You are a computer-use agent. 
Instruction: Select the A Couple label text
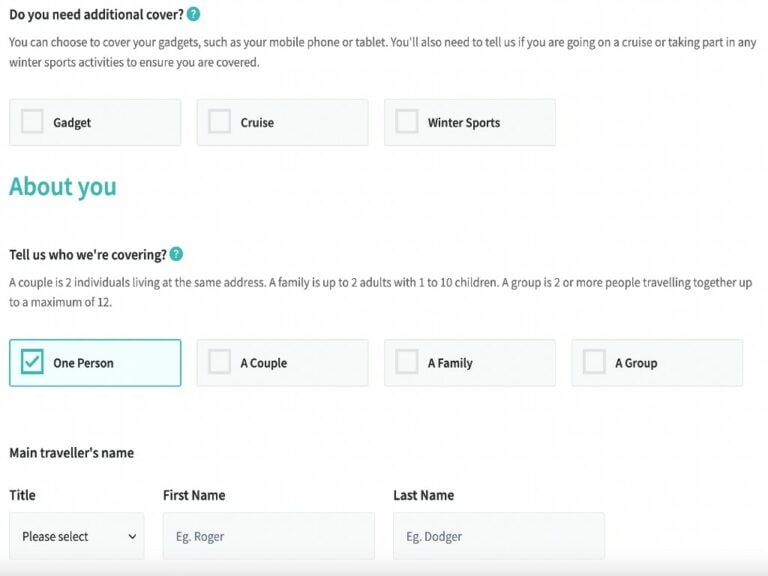click(x=264, y=363)
